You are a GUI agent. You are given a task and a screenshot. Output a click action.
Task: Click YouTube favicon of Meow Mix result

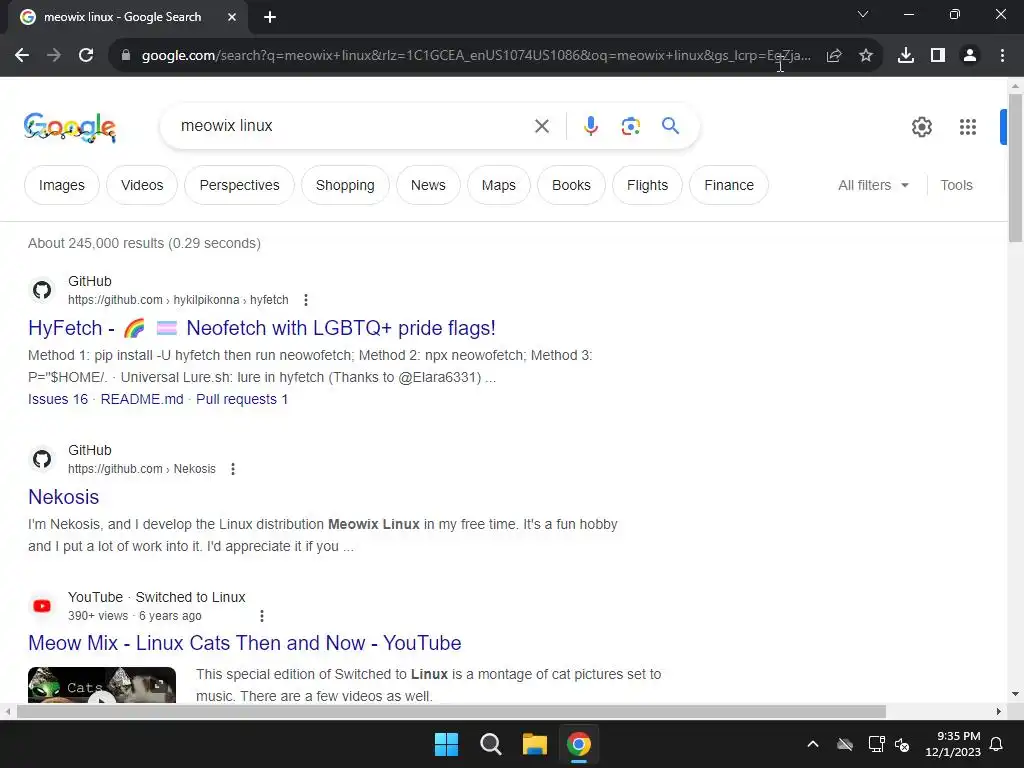(42, 606)
